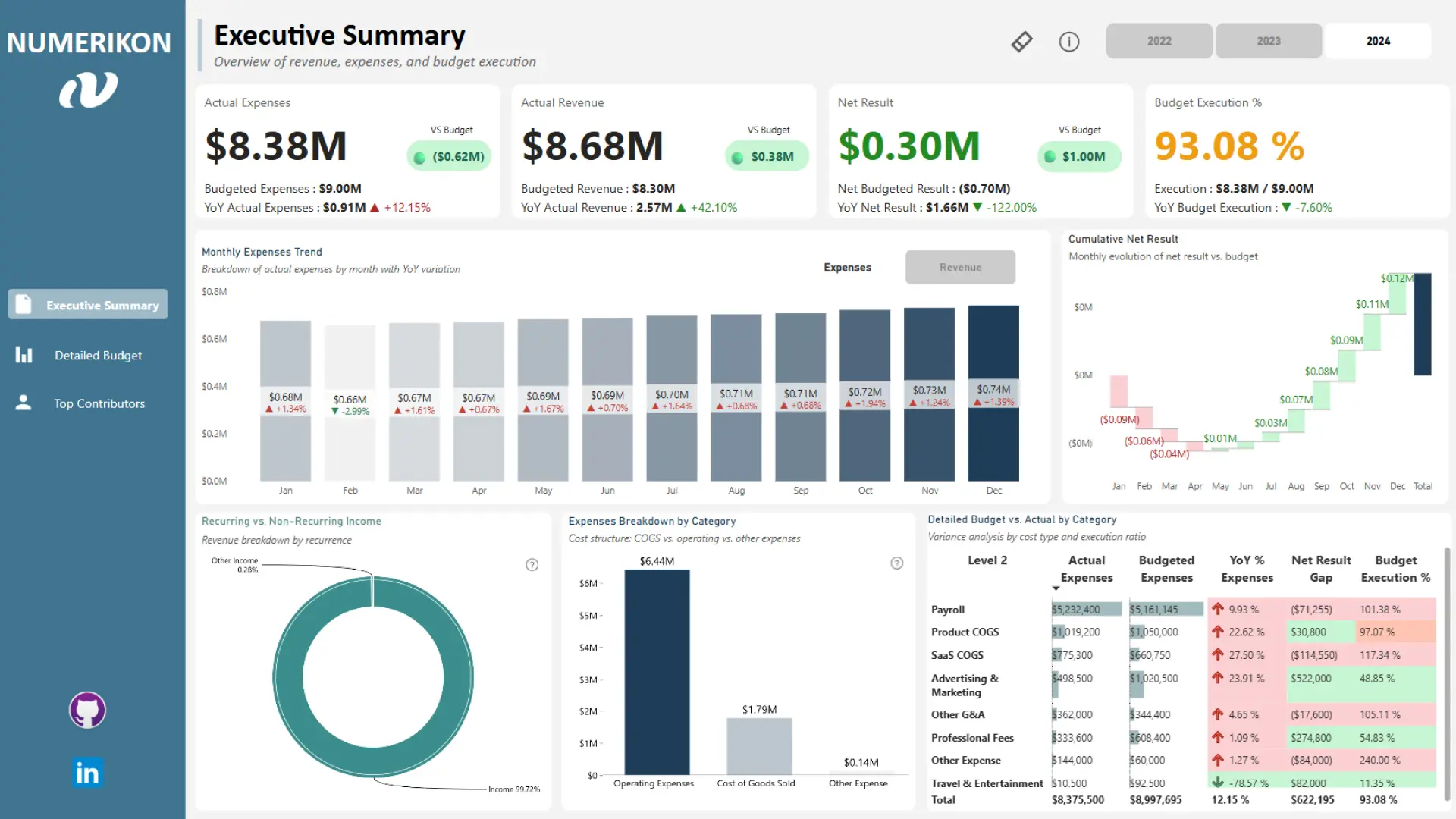Go to Top Contributors page
Image resolution: width=1456 pixels, height=819 pixels.
[99, 403]
